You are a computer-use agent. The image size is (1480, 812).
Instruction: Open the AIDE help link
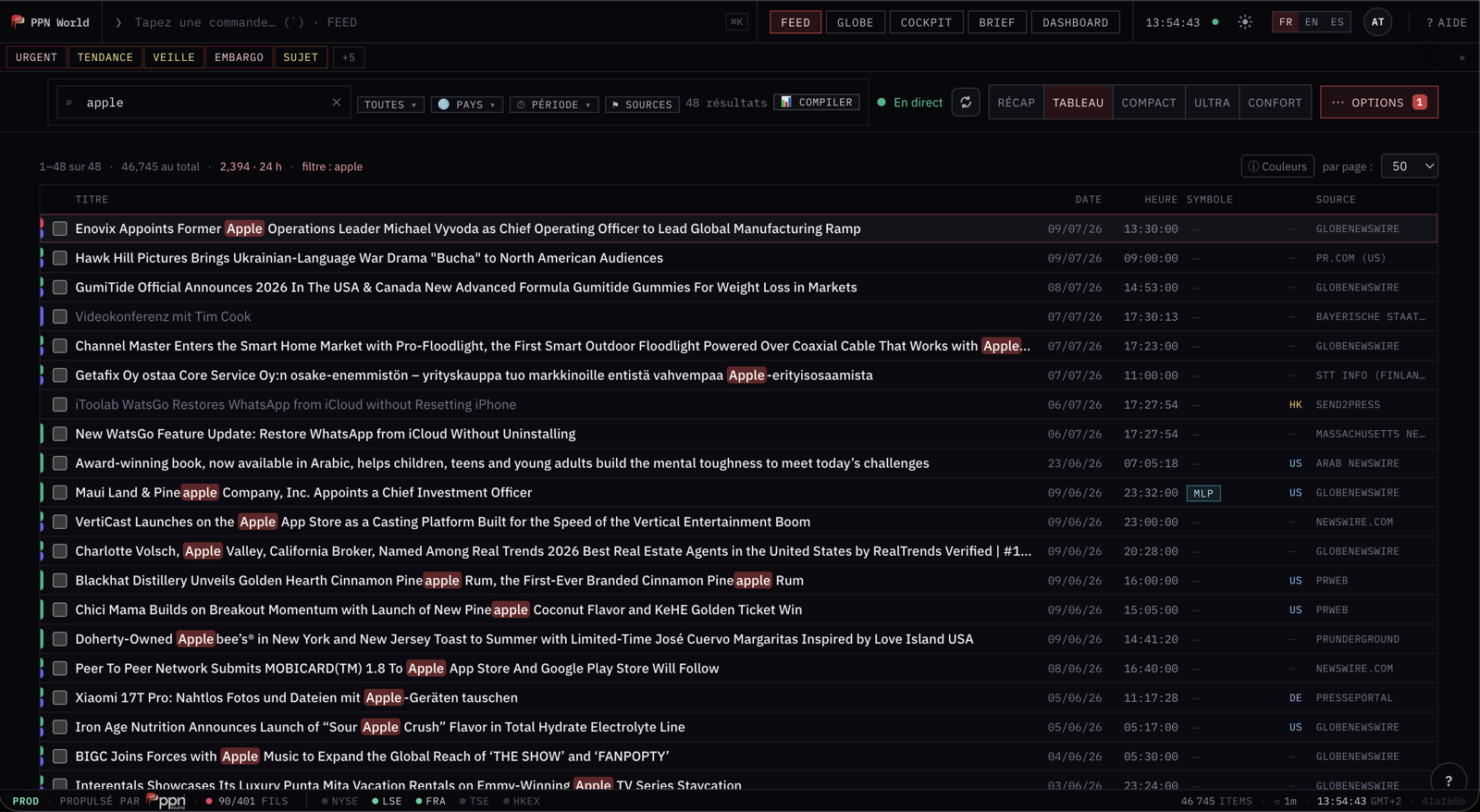1446,22
